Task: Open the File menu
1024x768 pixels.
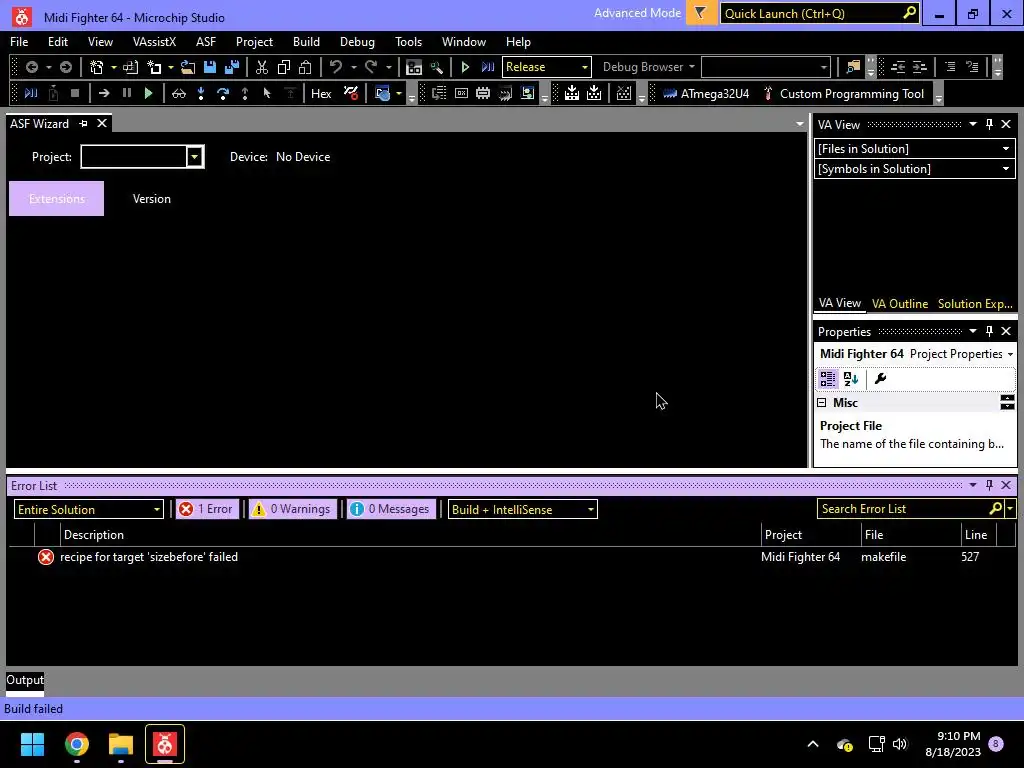Action: (x=19, y=42)
